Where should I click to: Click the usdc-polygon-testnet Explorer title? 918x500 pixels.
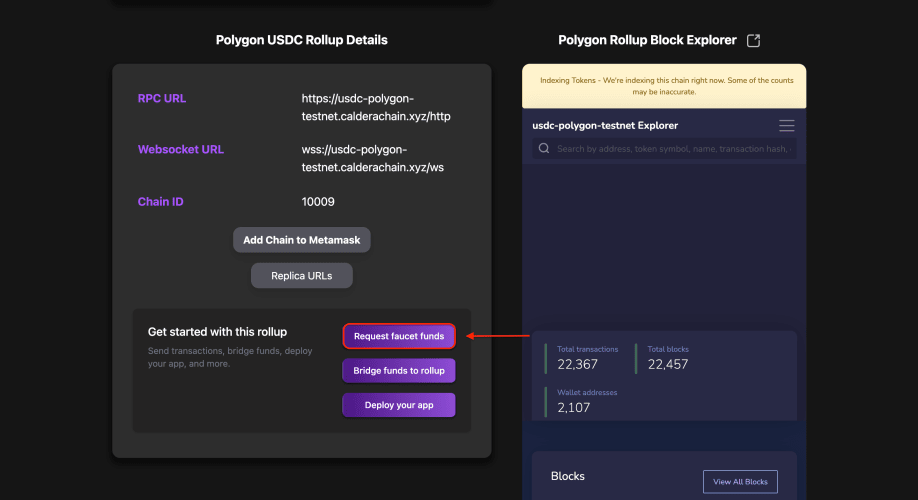[605, 126]
